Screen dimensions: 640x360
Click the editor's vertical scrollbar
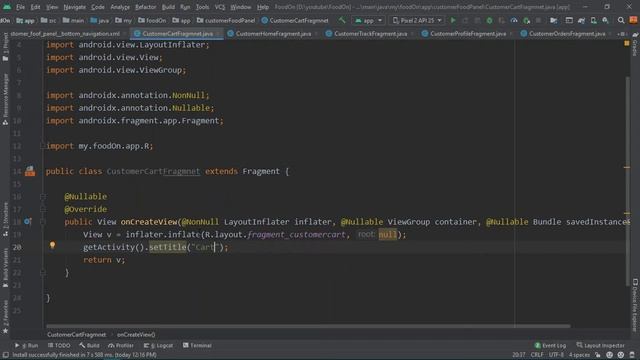627,182
